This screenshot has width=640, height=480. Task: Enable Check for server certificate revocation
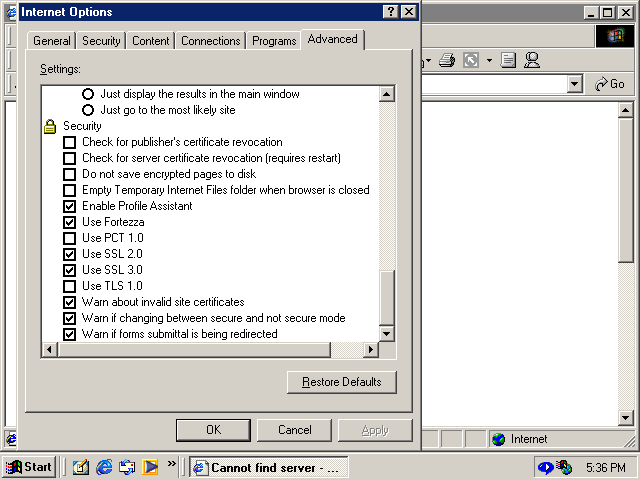(69, 158)
